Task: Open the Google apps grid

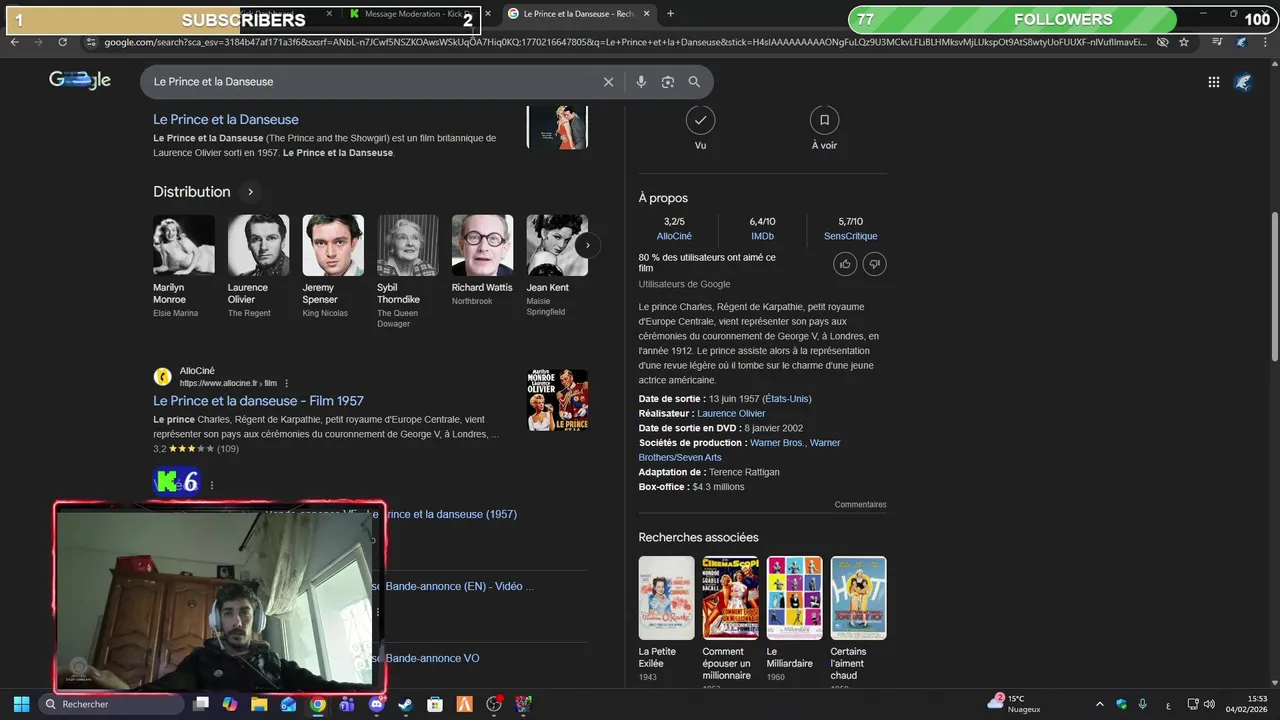Action: (x=1214, y=82)
